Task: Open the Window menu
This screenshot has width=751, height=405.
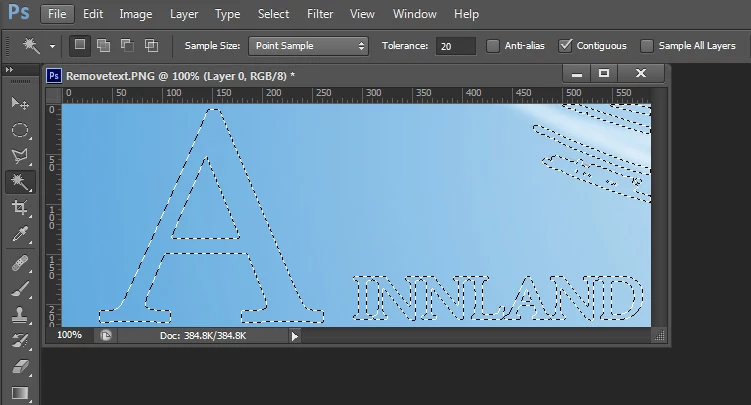Action: pos(415,14)
